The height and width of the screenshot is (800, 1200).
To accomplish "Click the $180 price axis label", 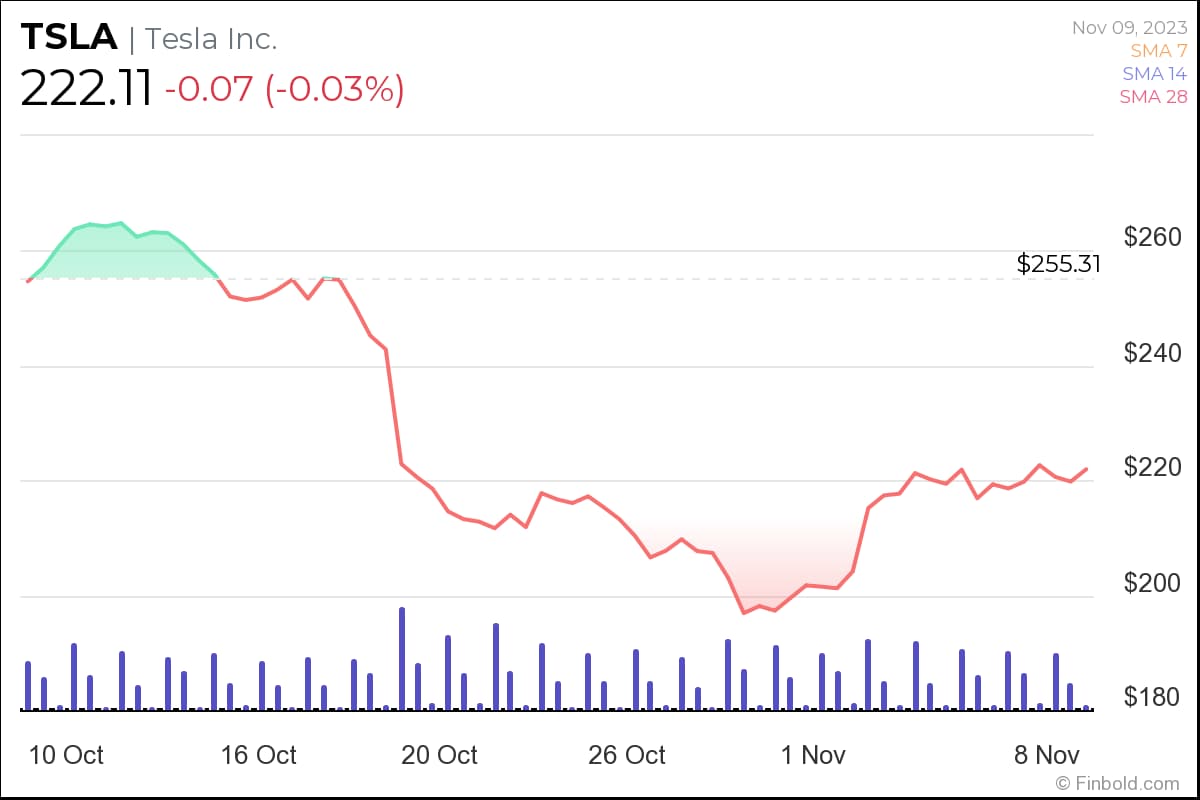I will click(1152, 697).
